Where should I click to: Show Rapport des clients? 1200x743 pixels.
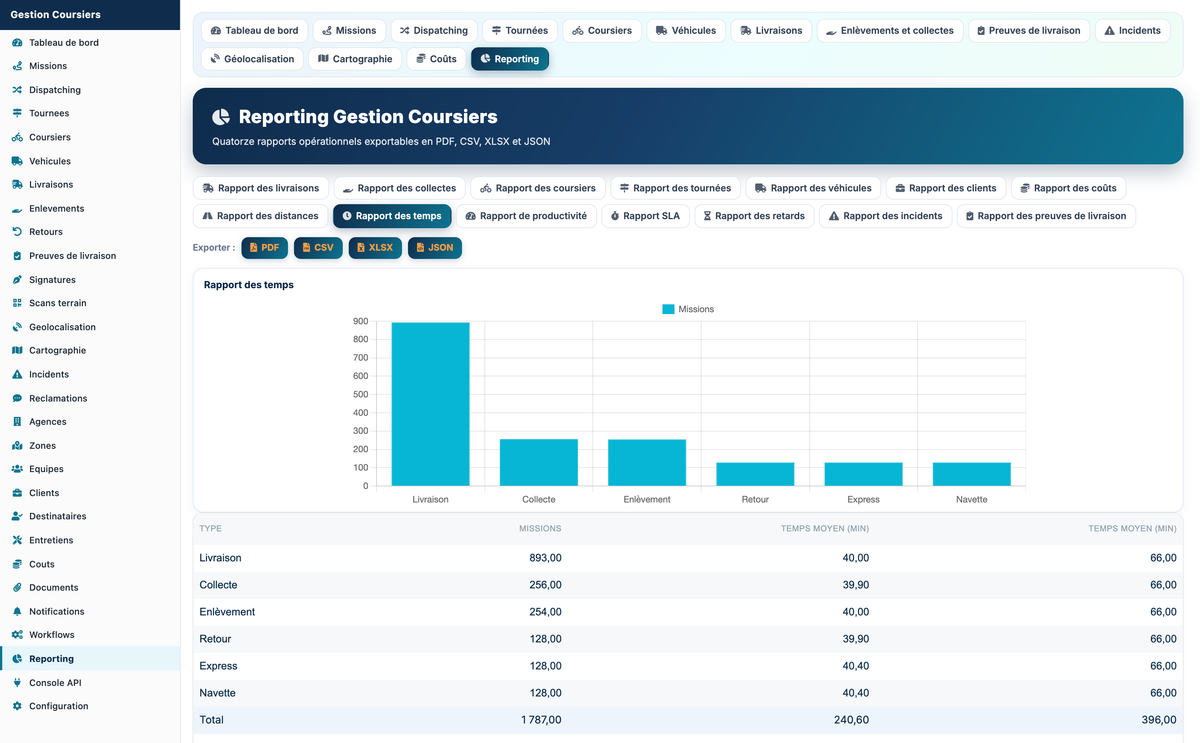pos(946,188)
